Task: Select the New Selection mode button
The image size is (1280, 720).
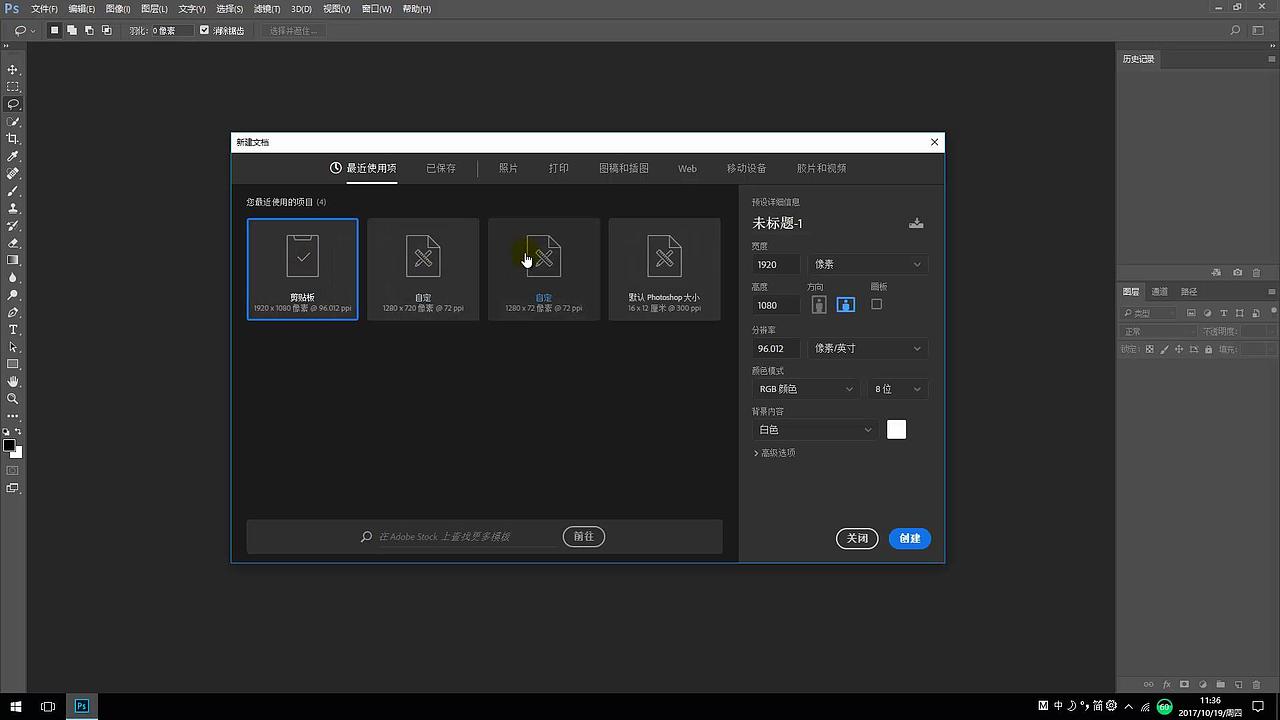Action: coord(55,31)
